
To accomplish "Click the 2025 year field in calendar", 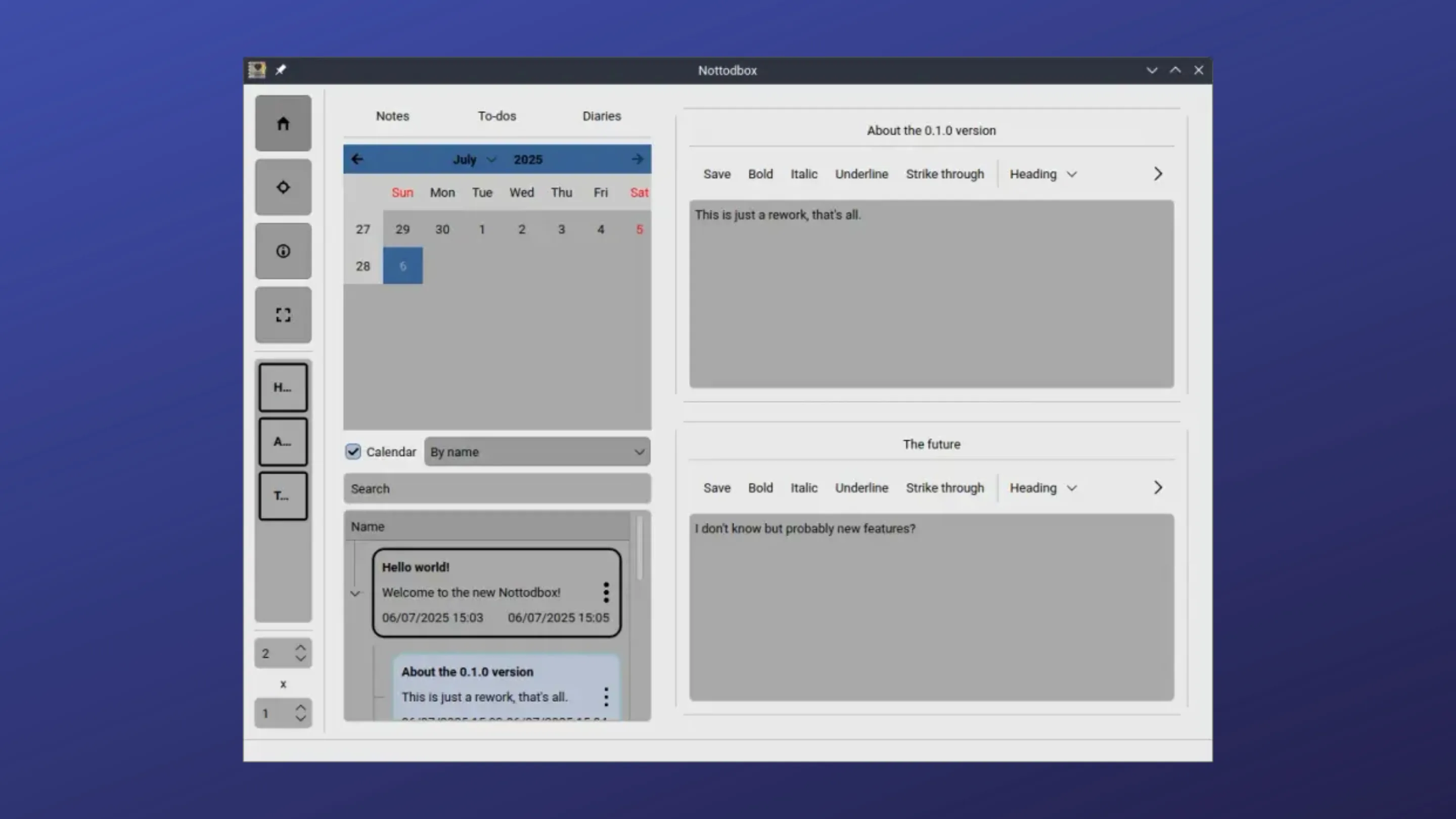I will pyautogui.click(x=528, y=159).
